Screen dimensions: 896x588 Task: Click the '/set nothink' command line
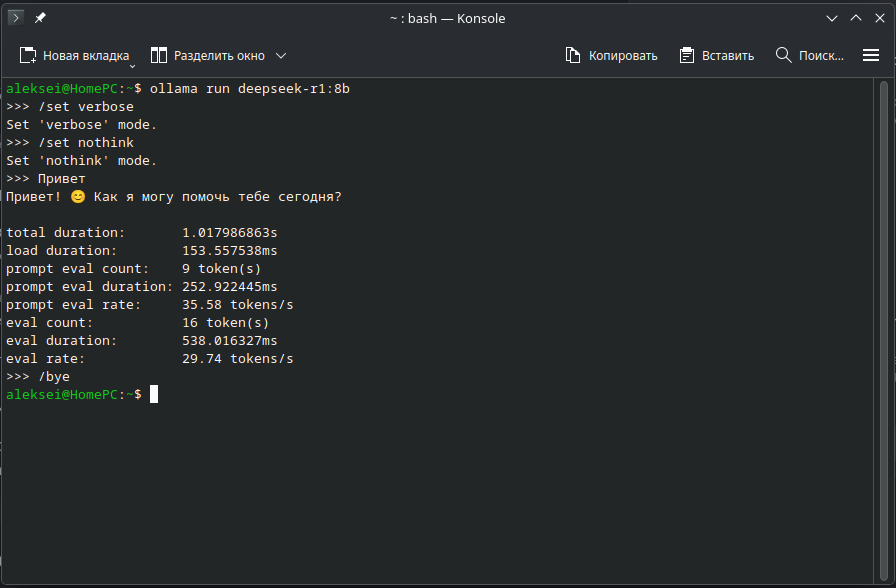click(70, 142)
